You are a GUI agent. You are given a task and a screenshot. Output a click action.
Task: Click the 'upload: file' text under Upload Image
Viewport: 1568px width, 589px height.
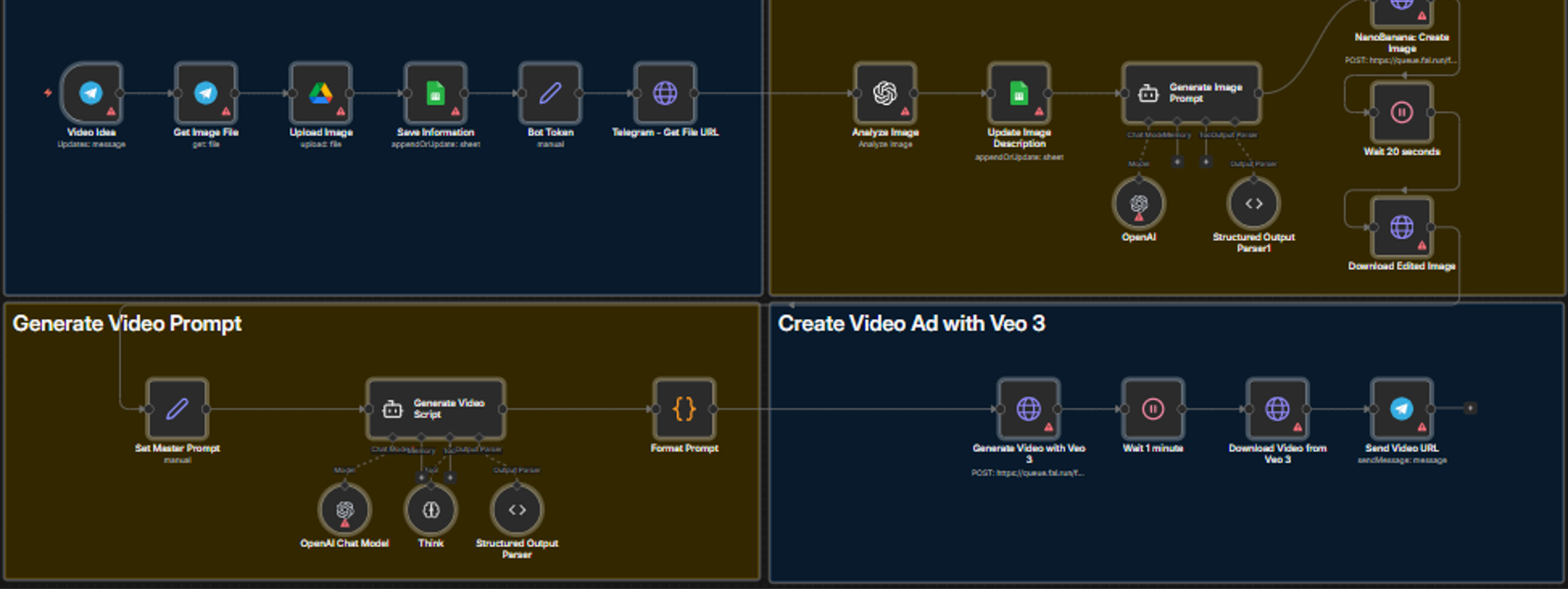click(321, 144)
